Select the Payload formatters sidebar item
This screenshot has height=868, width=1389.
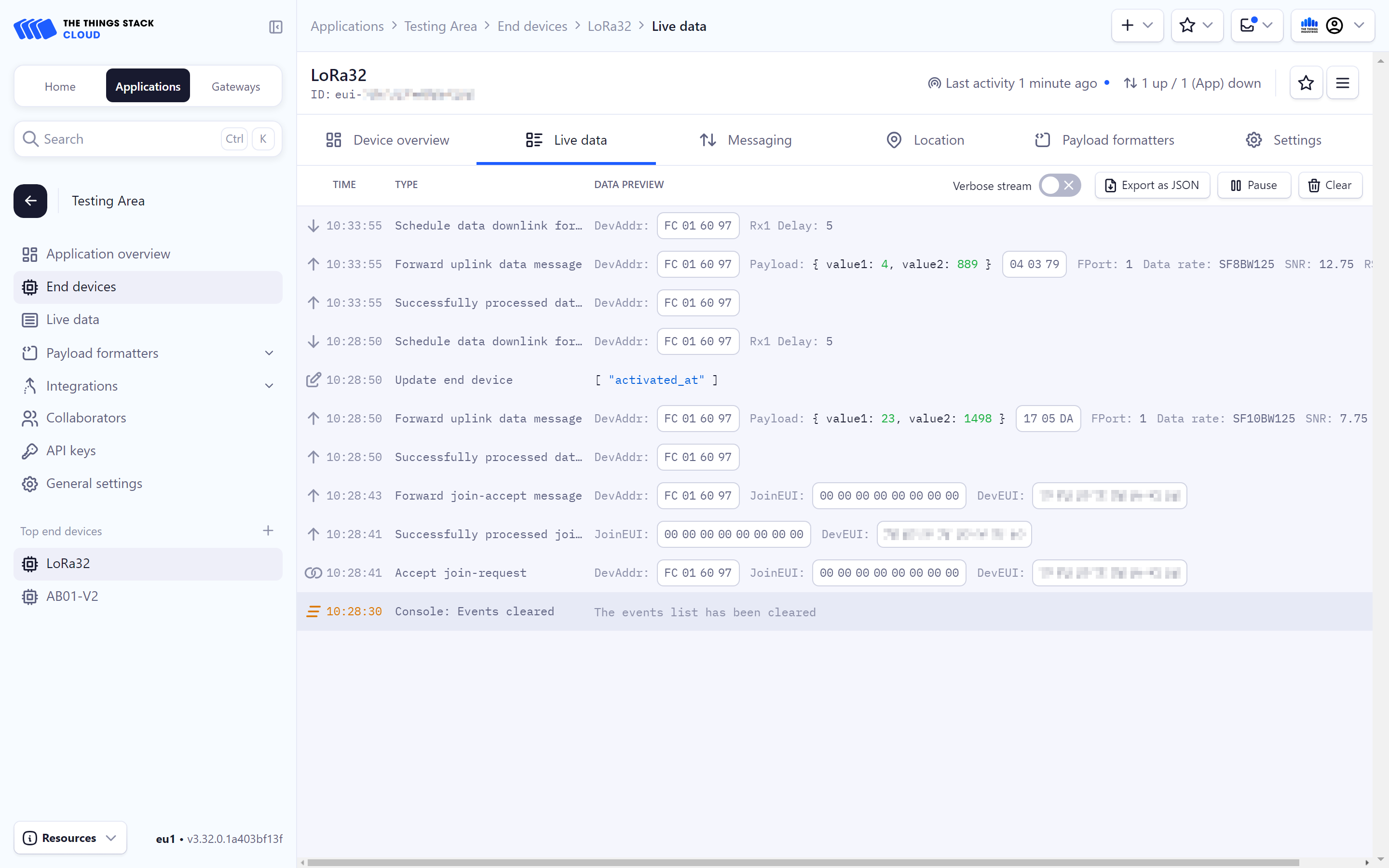click(x=102, y=353)
